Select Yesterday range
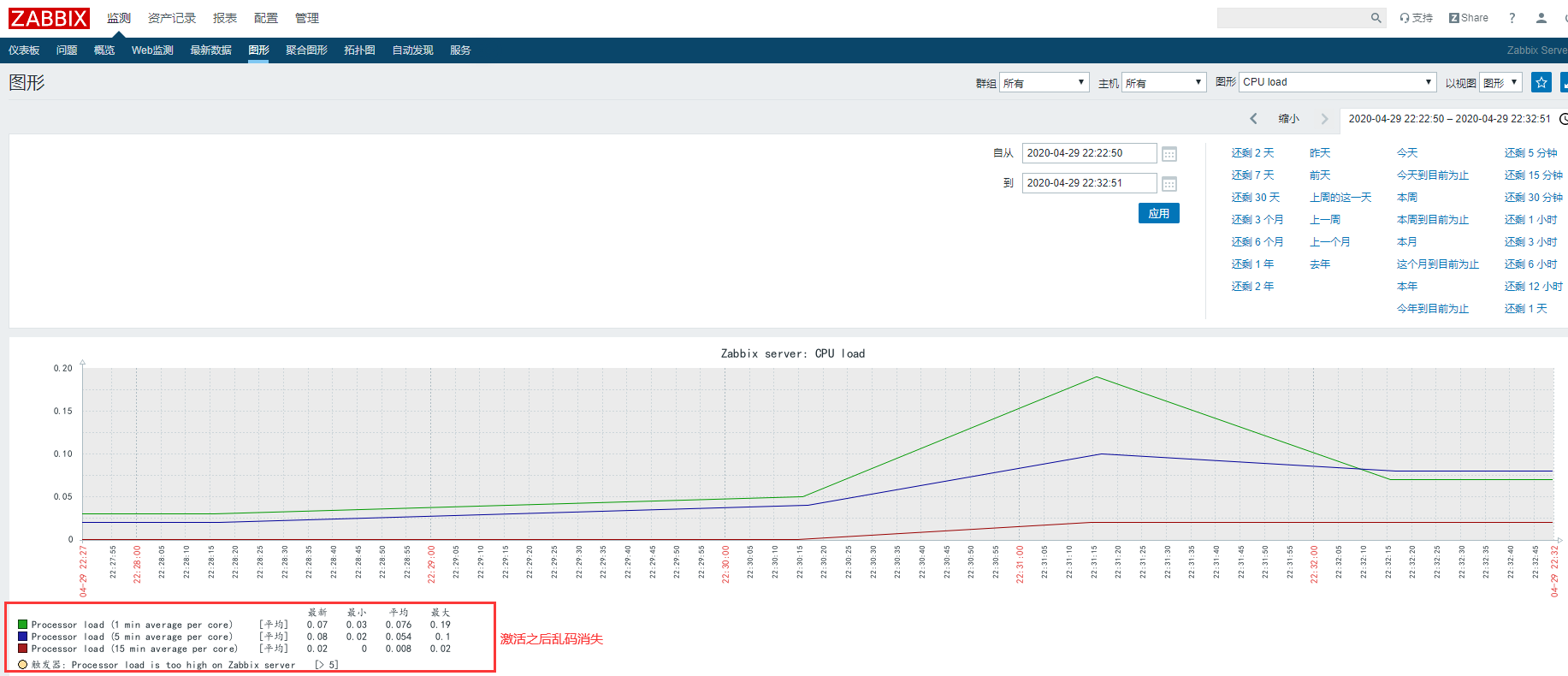Image resolution: width=1568 pixels, height=676 pixels. [x=1320, y=153]
